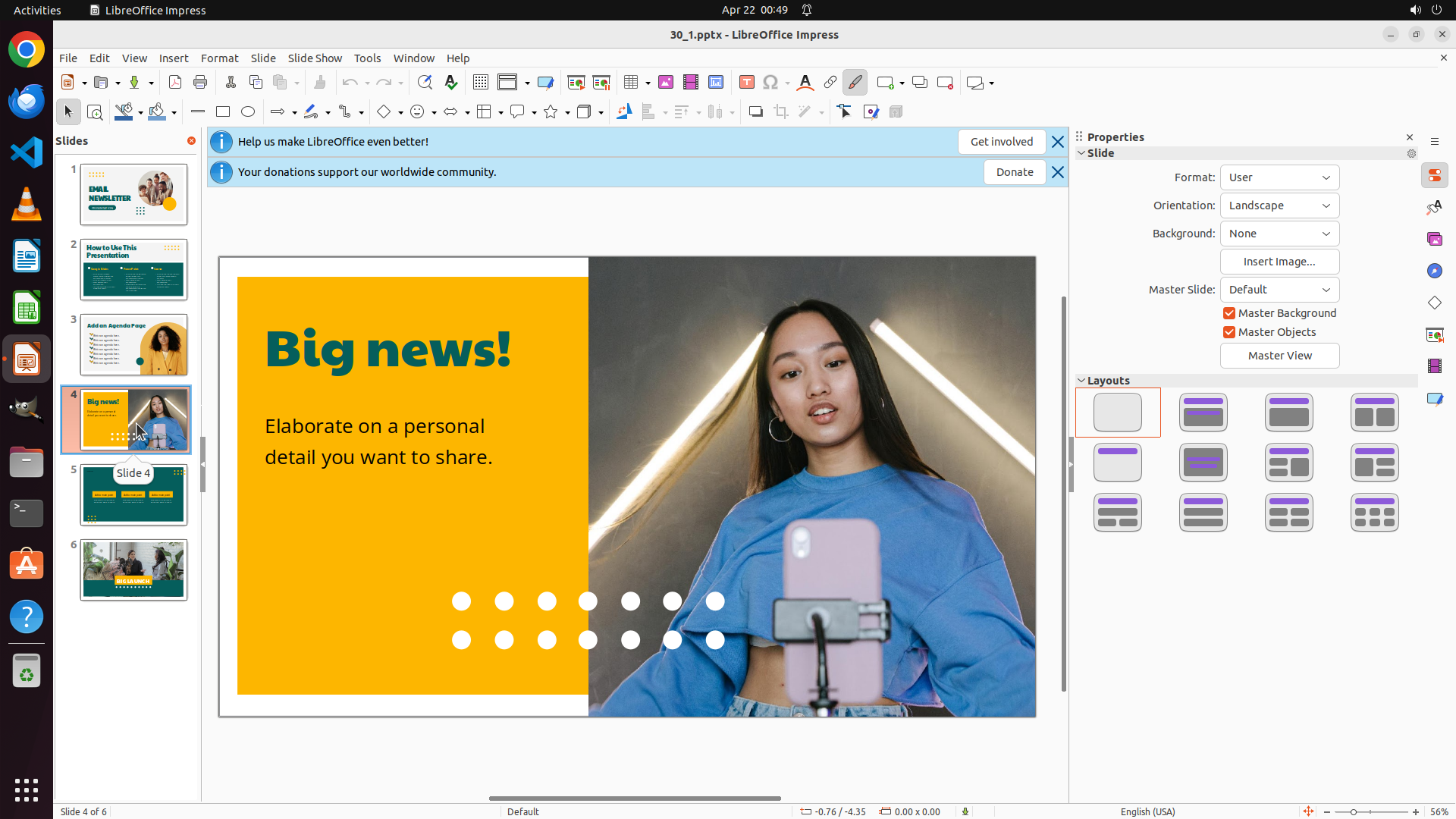The image size is (1456, 819).
Task: Click the Insert Table icon
Action: pos(631,83)
